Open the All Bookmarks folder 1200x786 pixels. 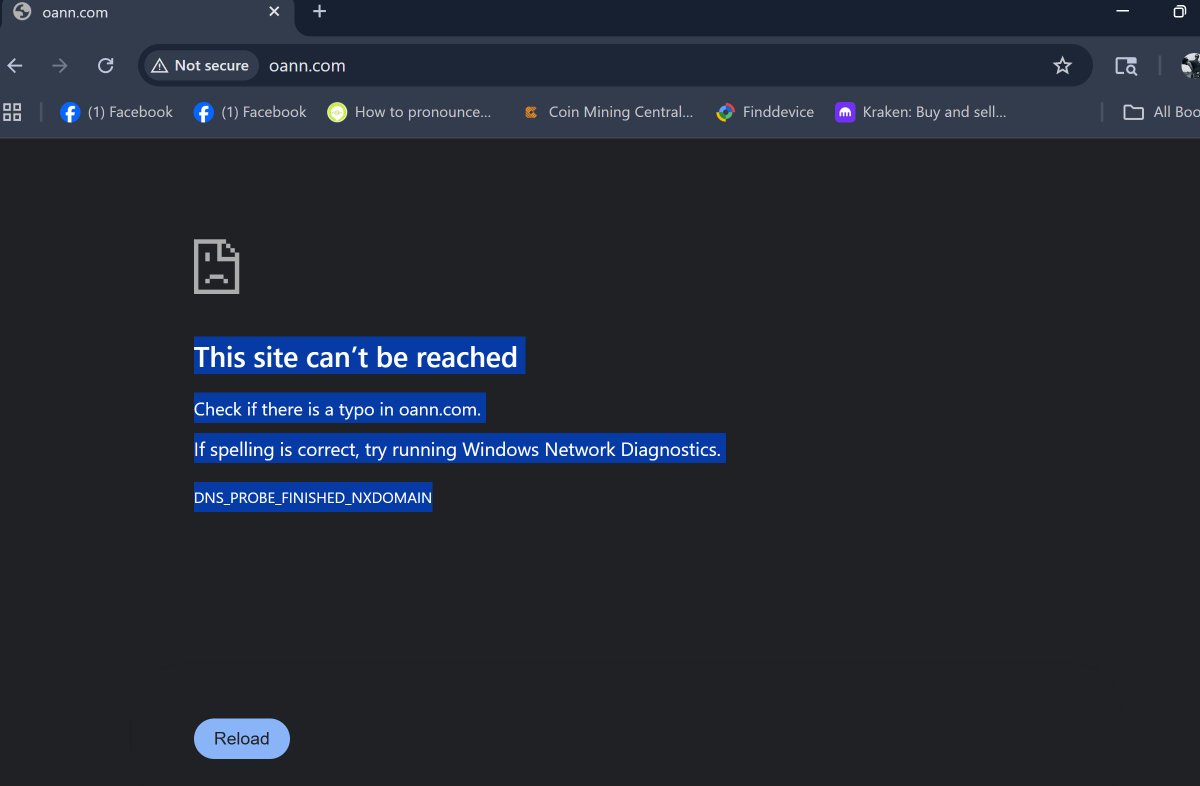click(1161, 112)
